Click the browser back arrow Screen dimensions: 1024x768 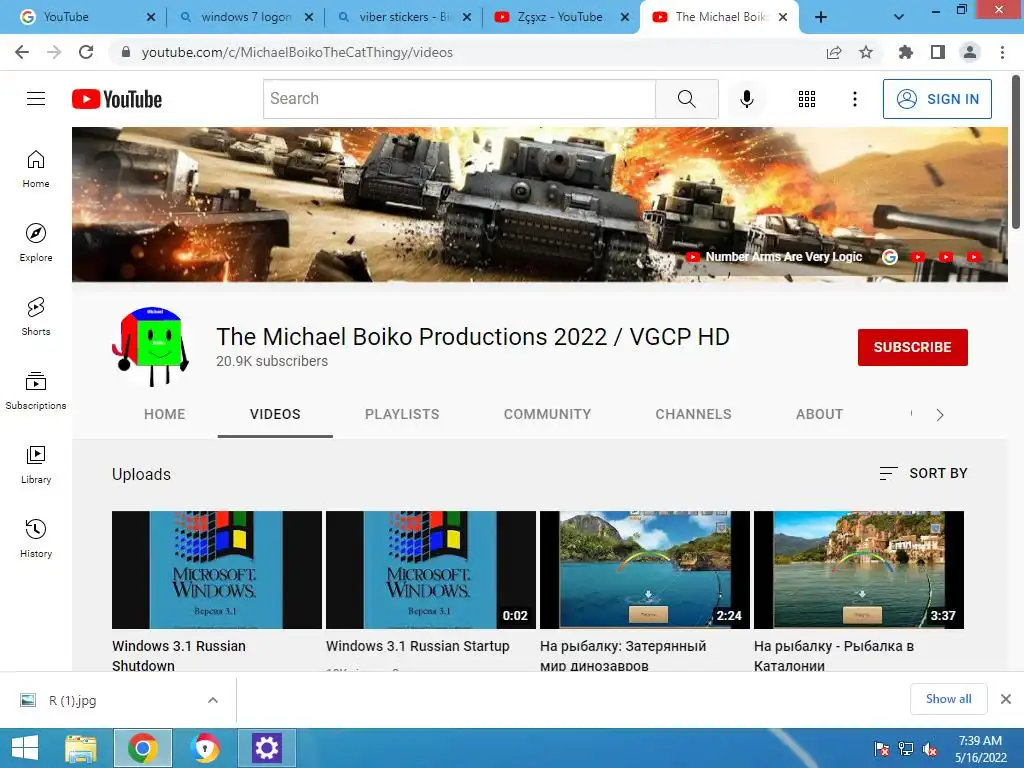point(22,52)
